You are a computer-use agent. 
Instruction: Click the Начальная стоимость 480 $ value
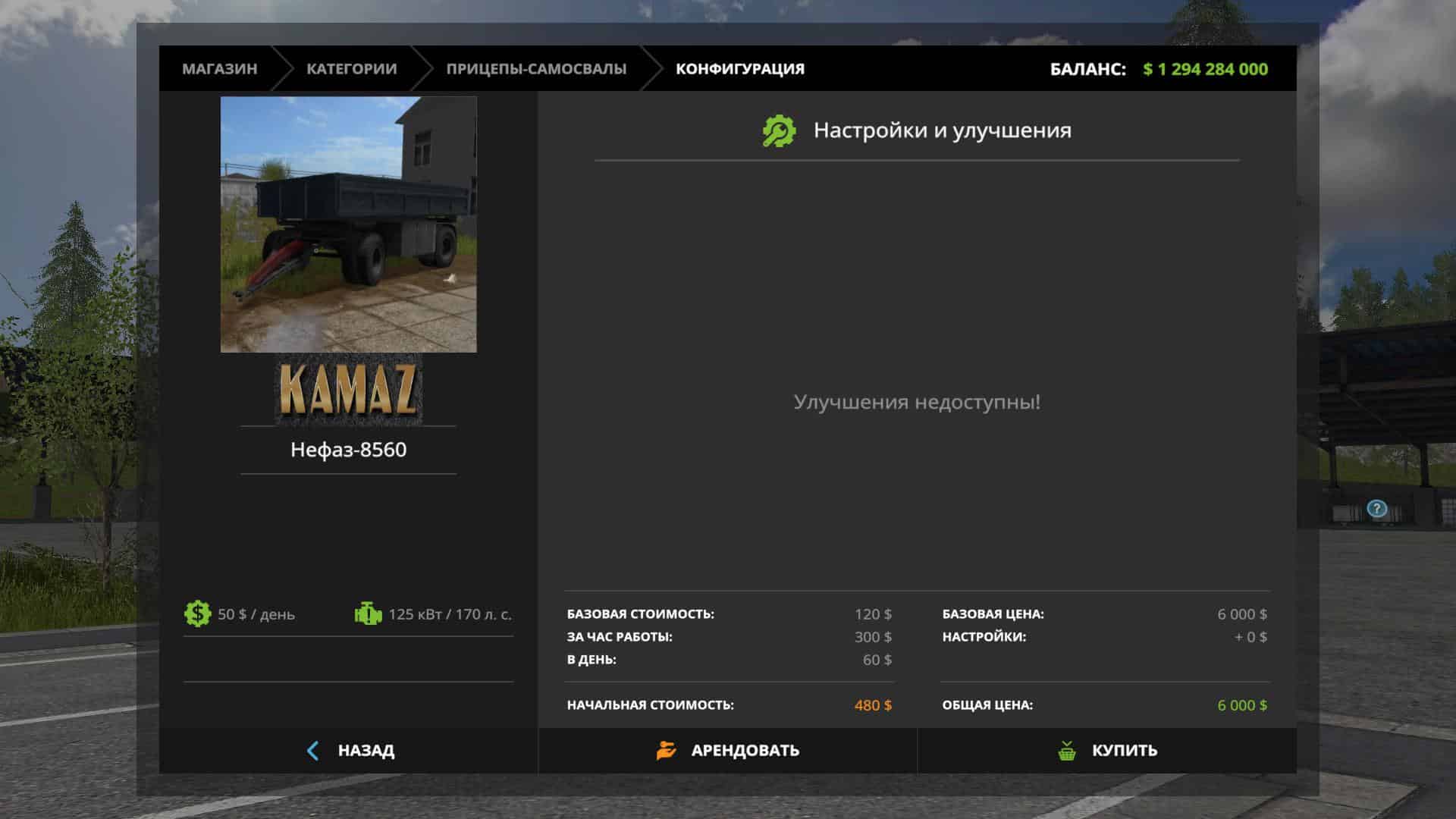click(x=872, y=705)
